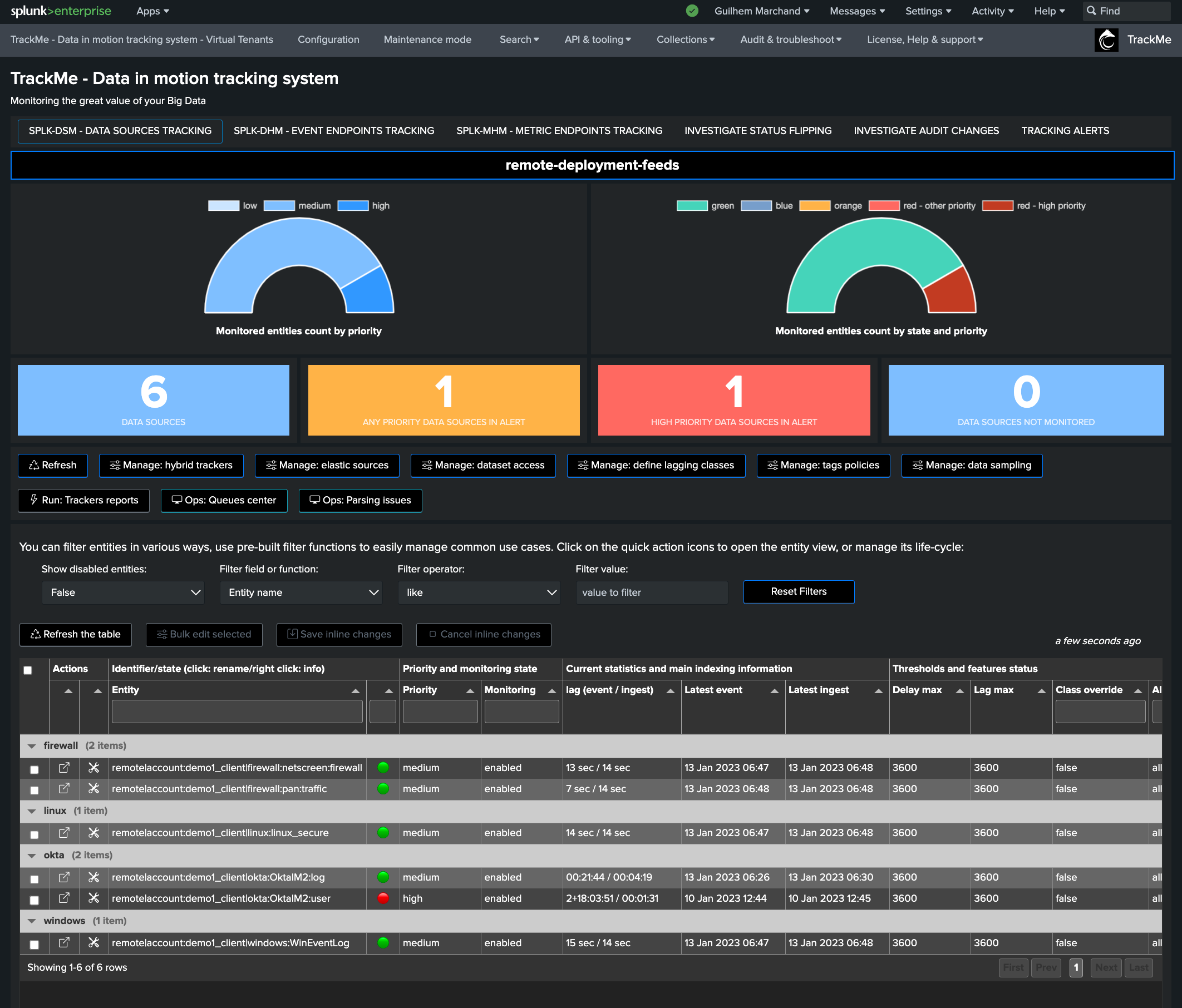Collapse the firewall group
The image size is (1182, 1008).
32,747
